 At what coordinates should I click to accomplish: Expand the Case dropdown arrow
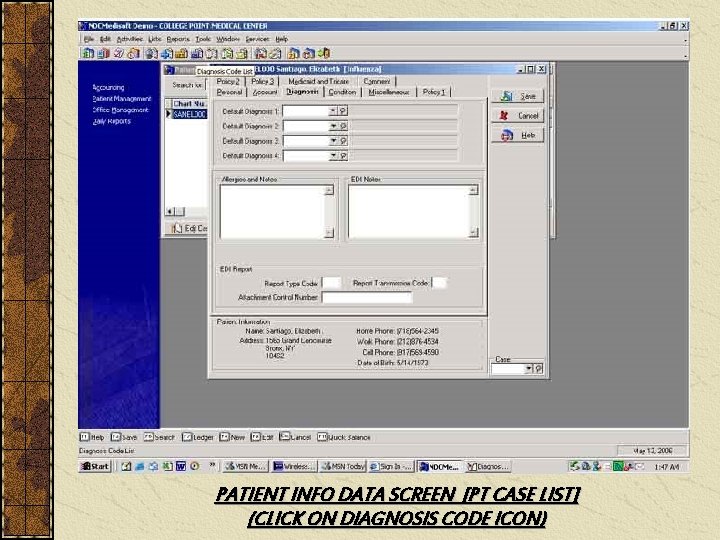(x=529, y=369)
